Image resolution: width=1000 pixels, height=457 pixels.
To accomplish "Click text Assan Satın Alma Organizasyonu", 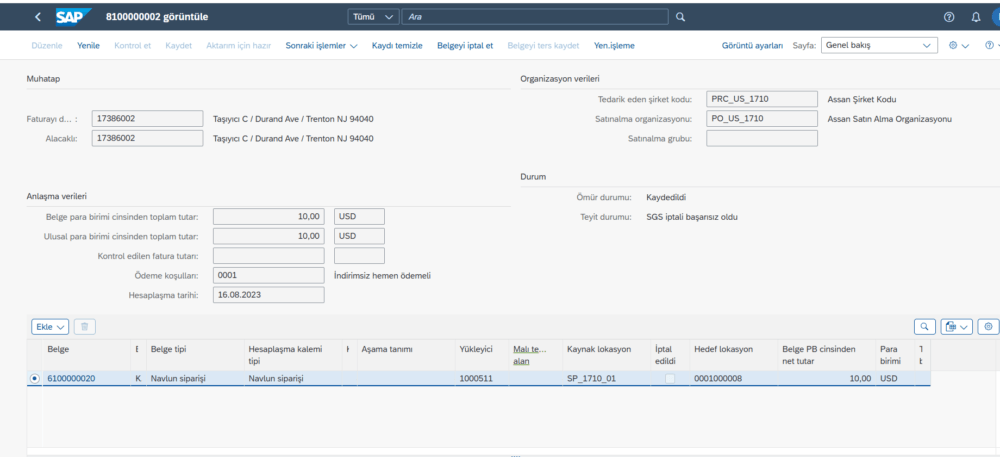I will (x=890, y=119).
